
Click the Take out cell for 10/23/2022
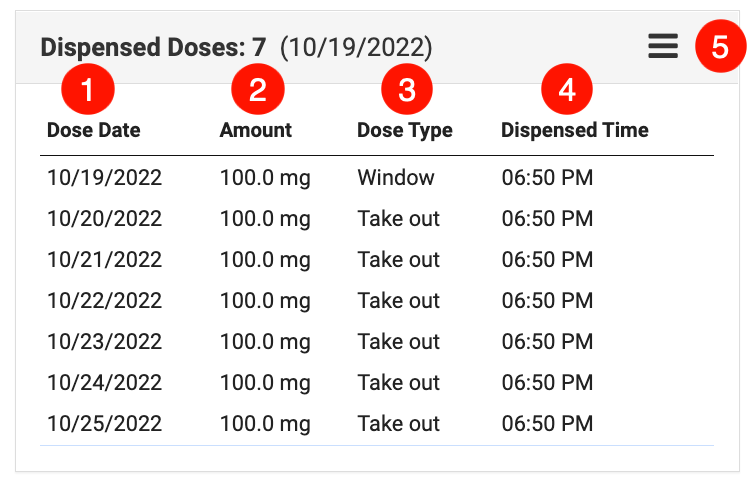[x=399, y=342]
